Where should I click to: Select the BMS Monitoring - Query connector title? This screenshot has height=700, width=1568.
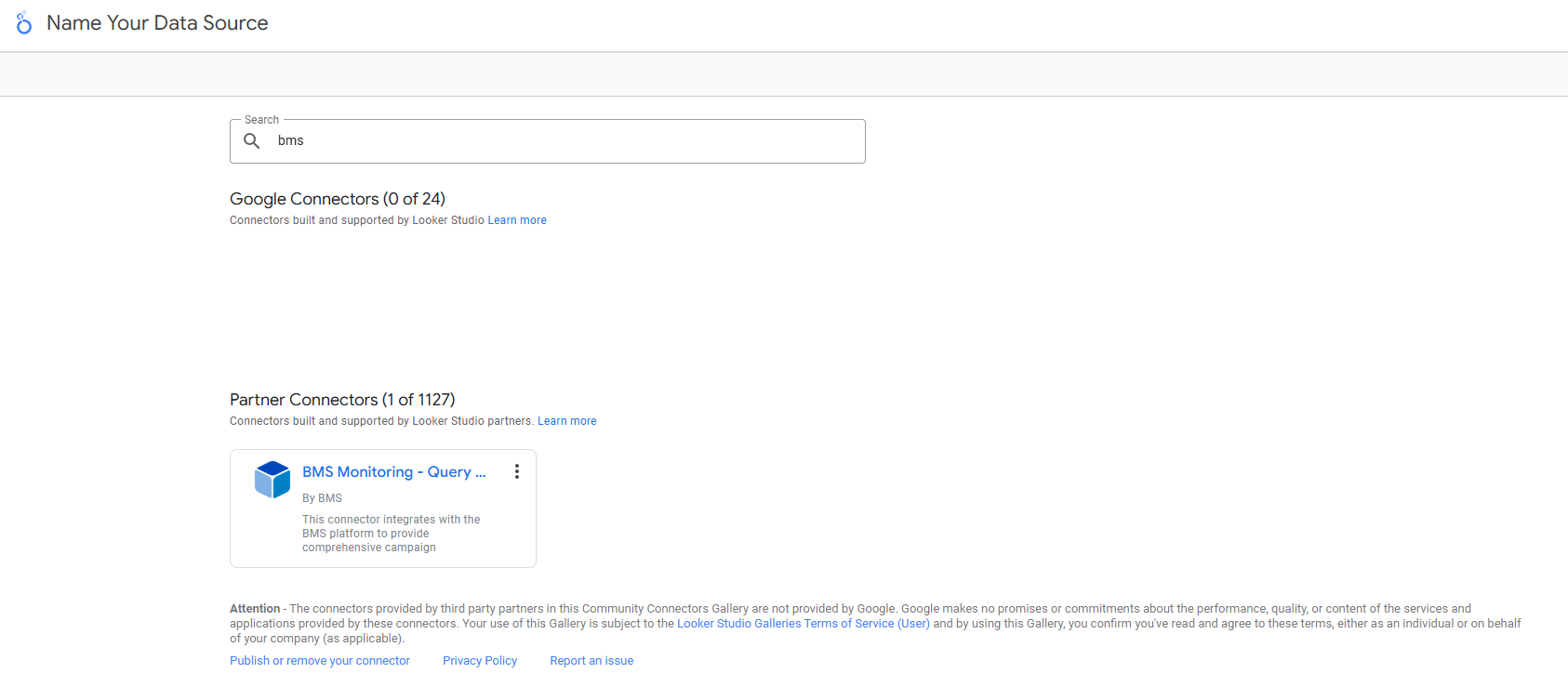pyautogui.click(x=393, y=472)
